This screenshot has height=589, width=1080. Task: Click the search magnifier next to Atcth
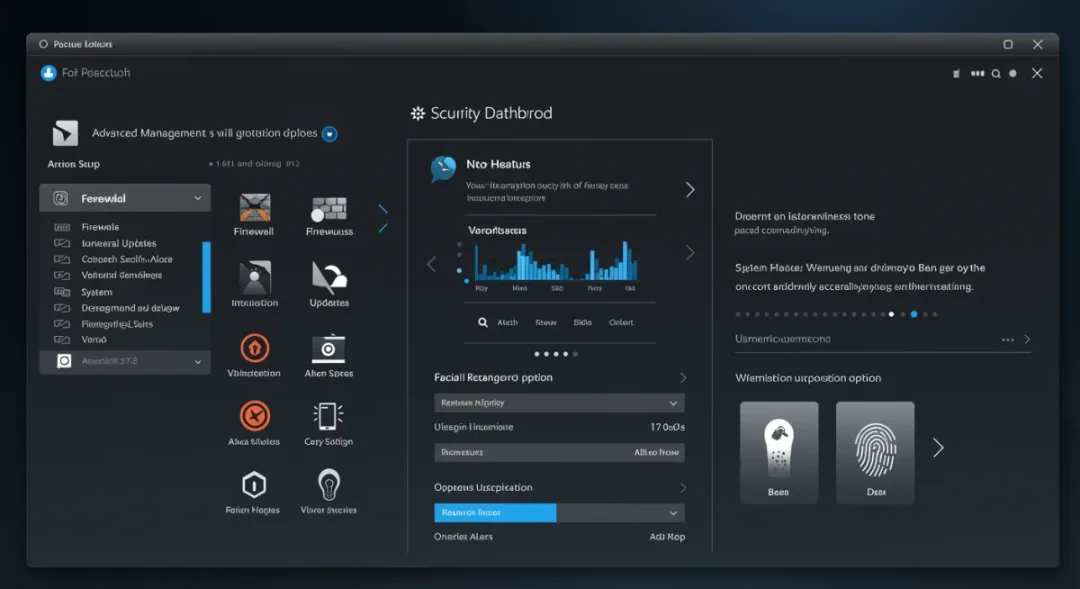pos(483,322)
